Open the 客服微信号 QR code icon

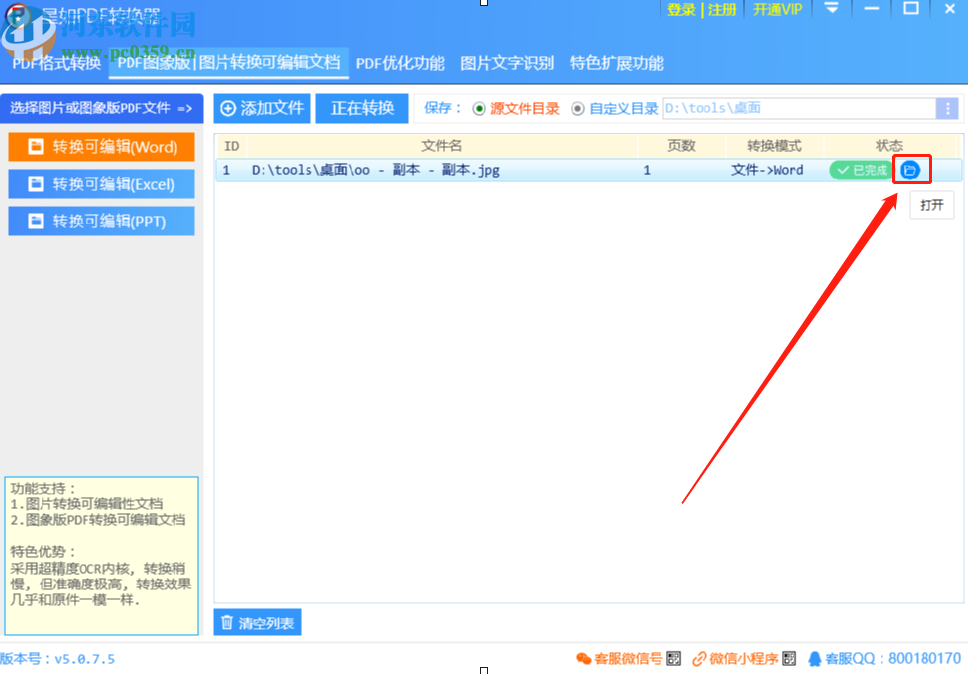click(x=673, y=658)
